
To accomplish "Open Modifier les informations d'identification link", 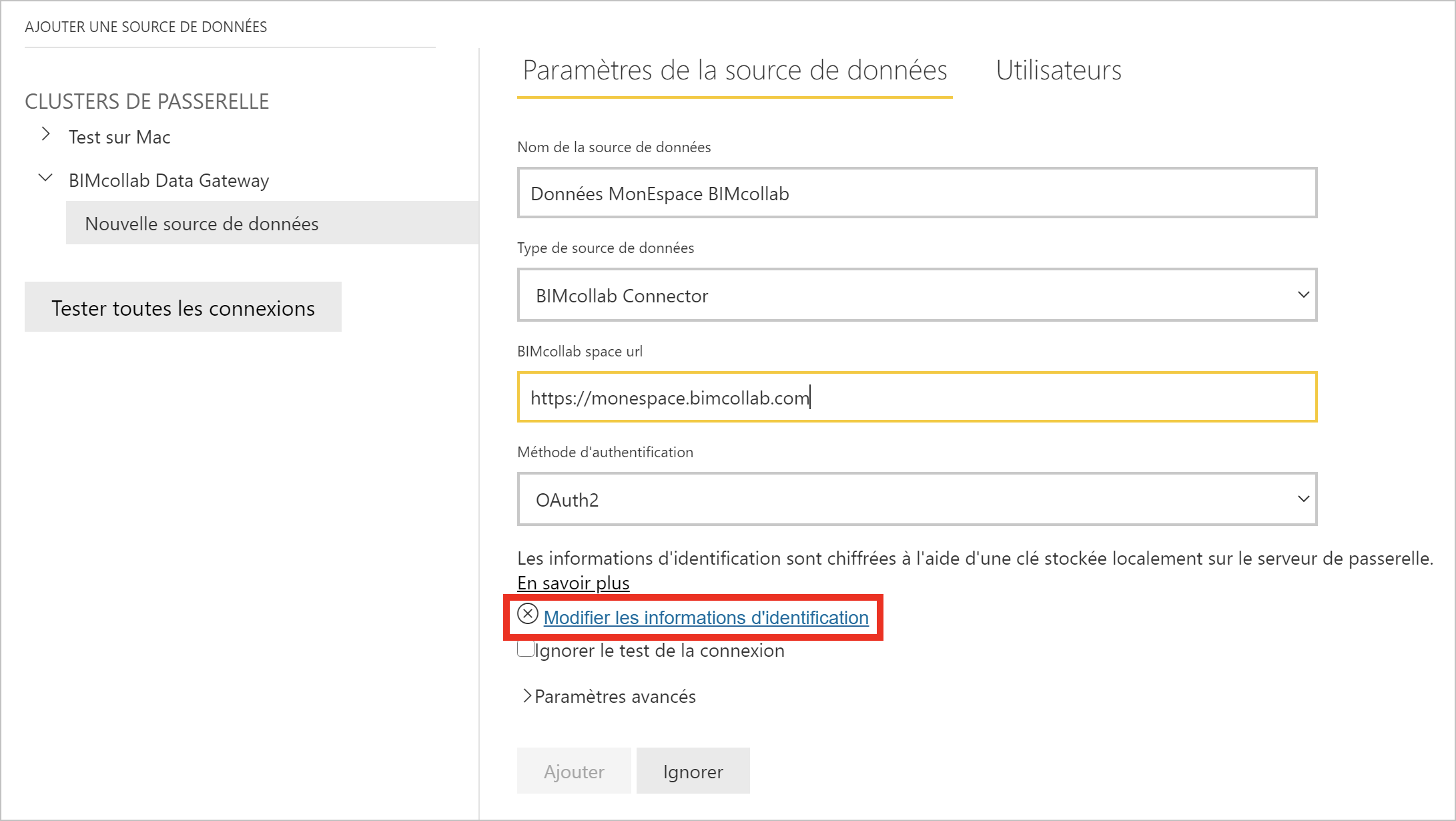I will [706, 617].
